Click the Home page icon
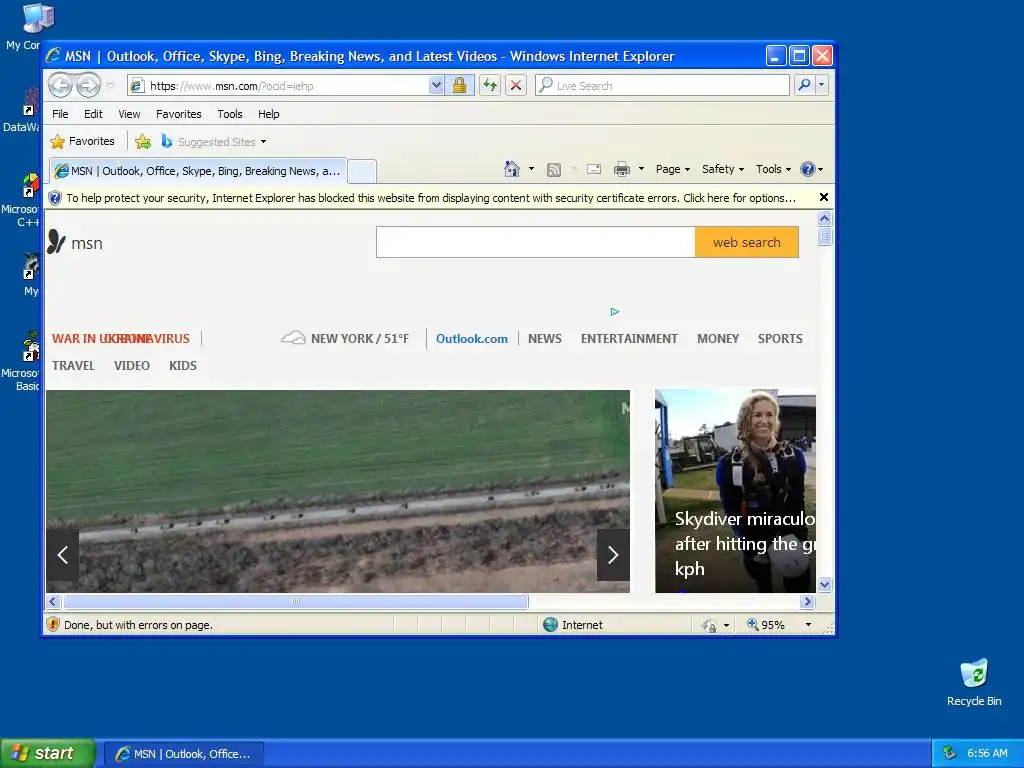The width and height of the screenshot is (1024, 768). [x=512, y=169]
